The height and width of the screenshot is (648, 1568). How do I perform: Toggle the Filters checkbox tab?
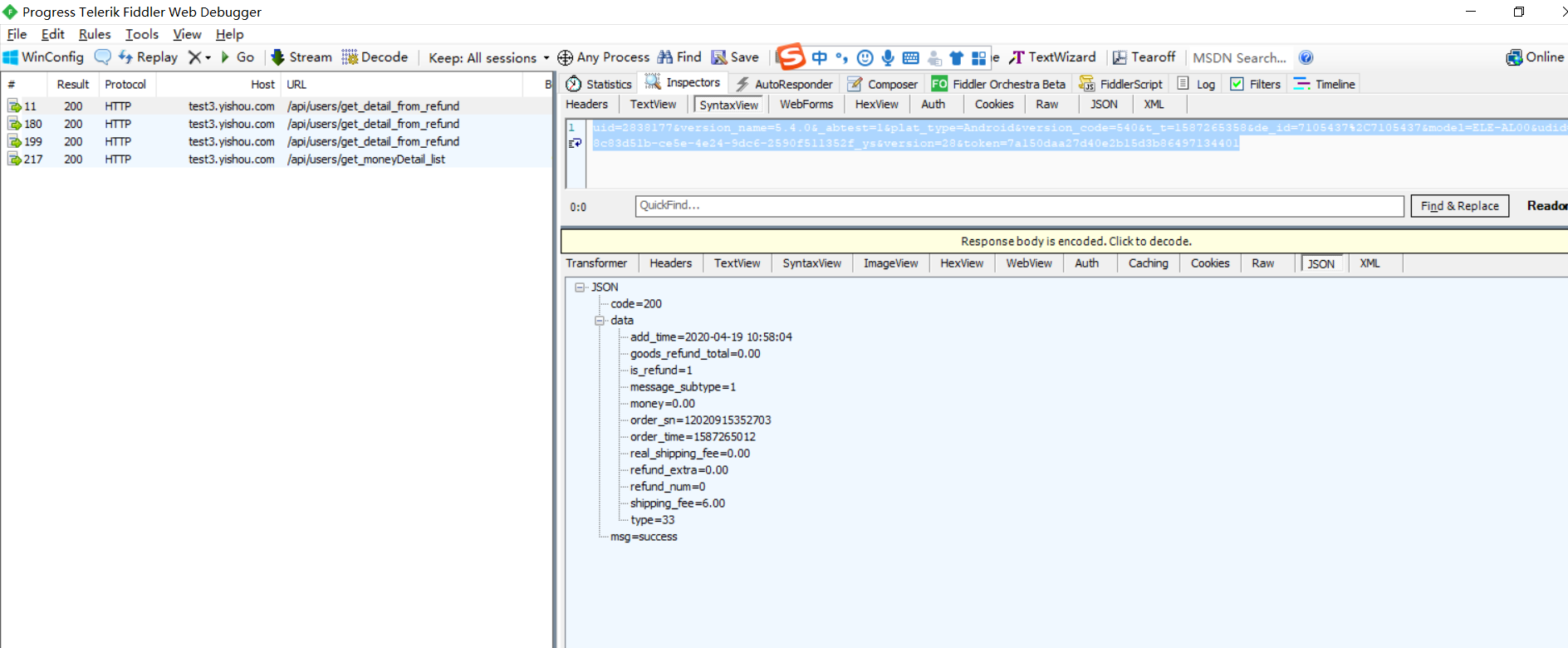pos(1256,84)
